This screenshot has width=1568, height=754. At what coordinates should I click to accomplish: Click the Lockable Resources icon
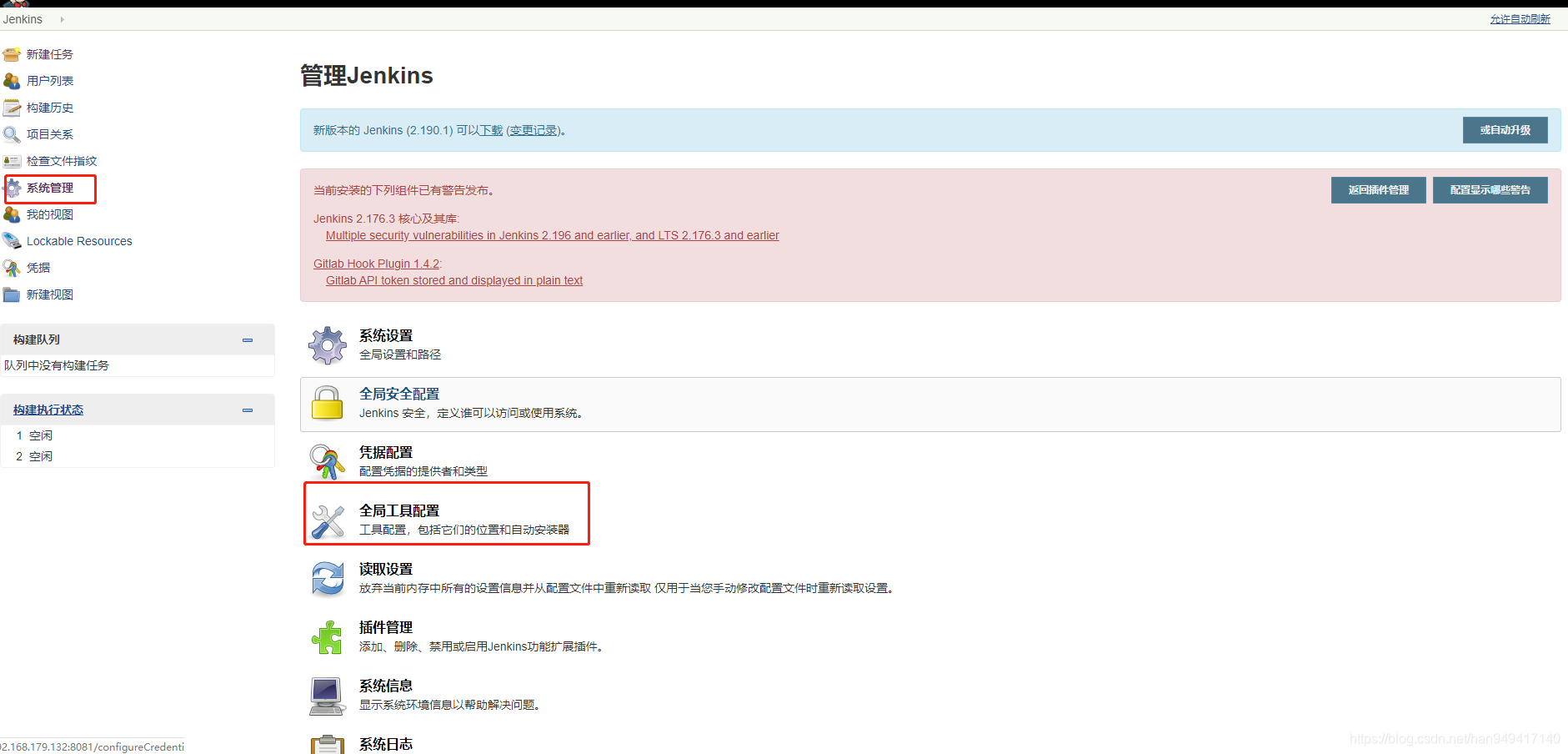pyautogui.click(x=12, y=242)
